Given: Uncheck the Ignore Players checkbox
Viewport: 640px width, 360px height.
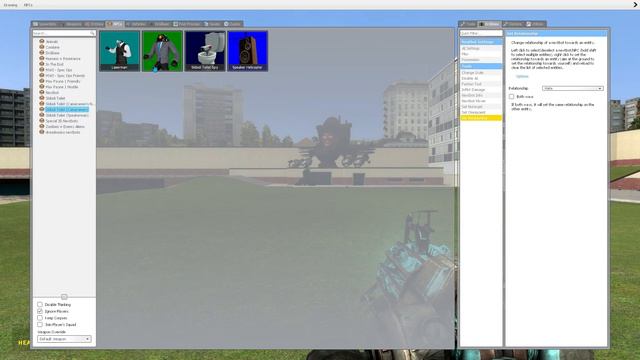Looking at the screenshot, I should coord(40,311).
